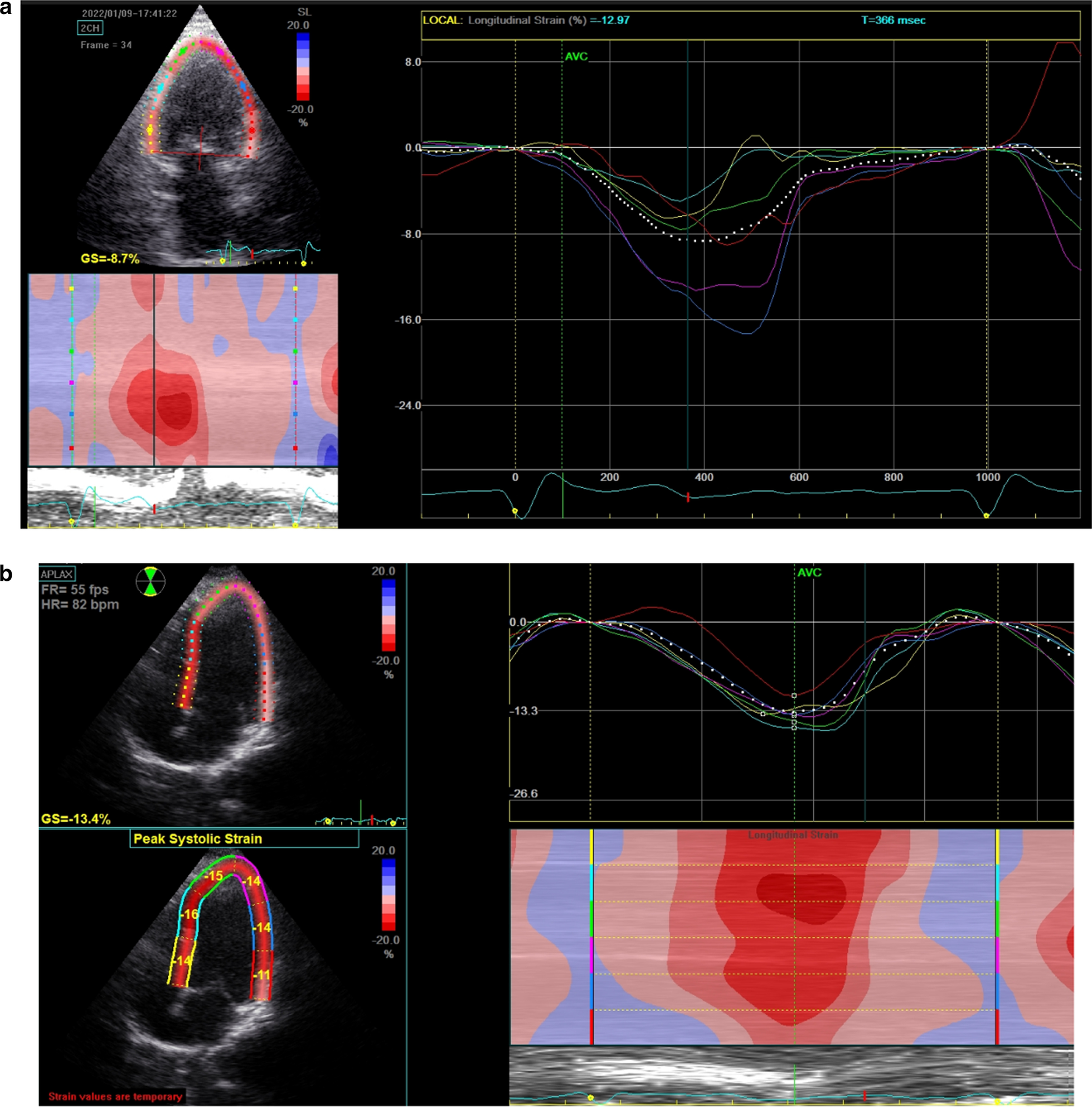Click the Longitudinal Strain title on panel b map
1092x1107 pixels.
pyautogui.click(x=793, y=836)
